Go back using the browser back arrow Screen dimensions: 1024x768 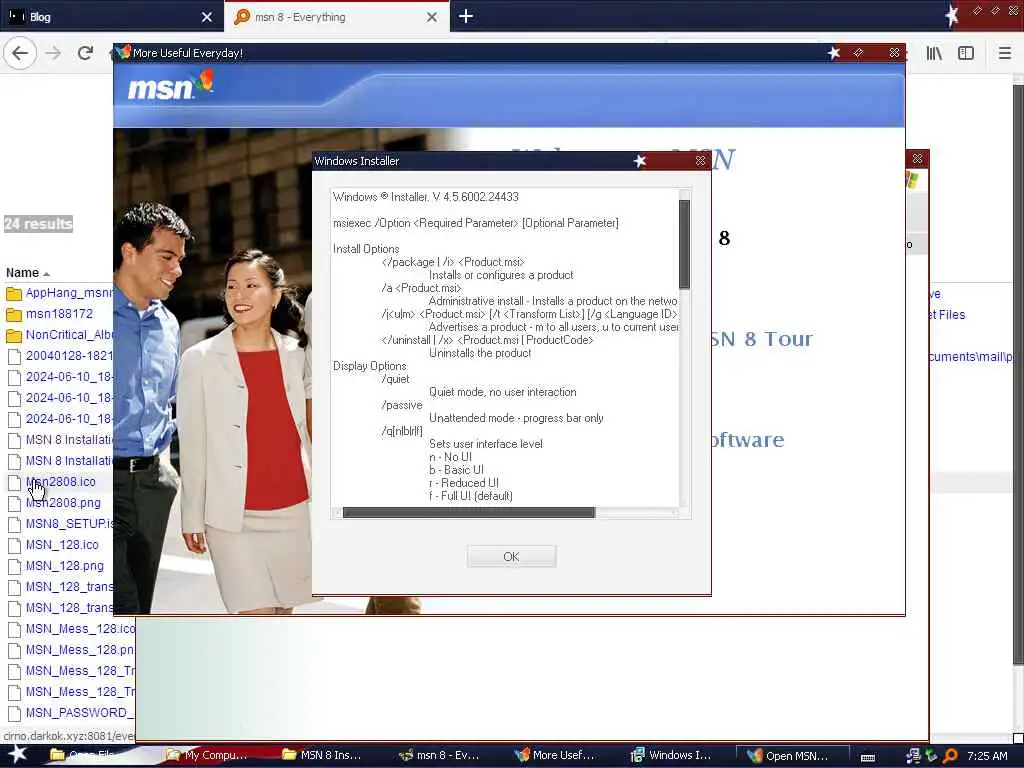point(20,53)
